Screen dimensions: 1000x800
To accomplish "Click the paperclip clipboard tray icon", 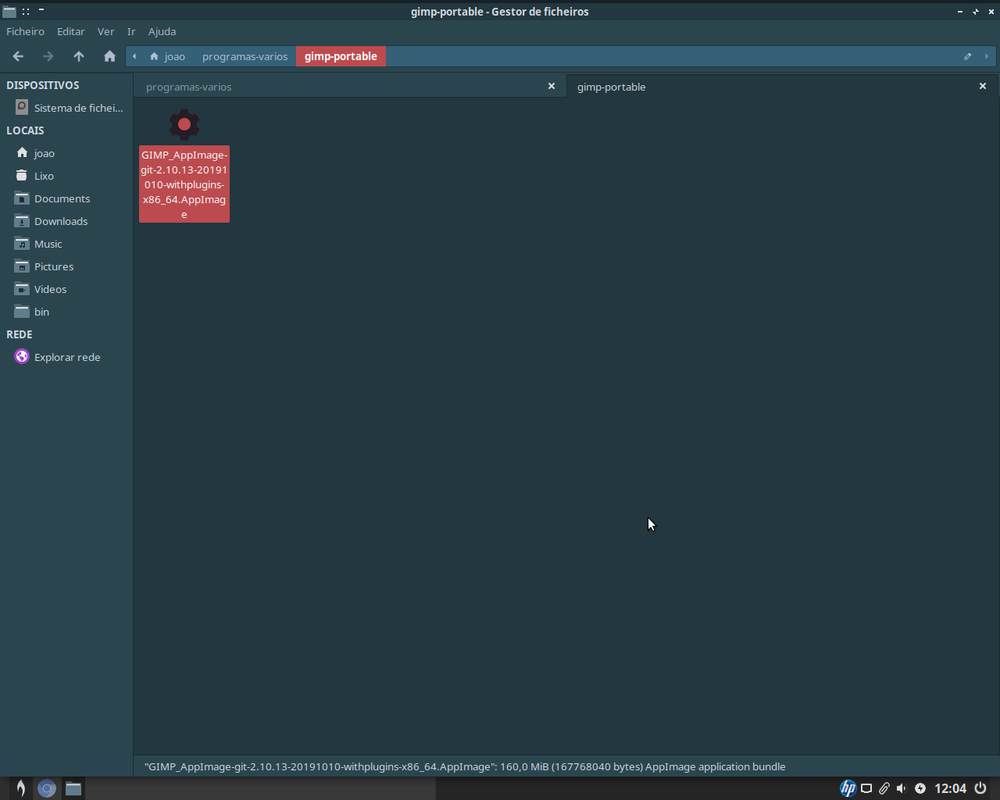I will (x=884, y=789).
